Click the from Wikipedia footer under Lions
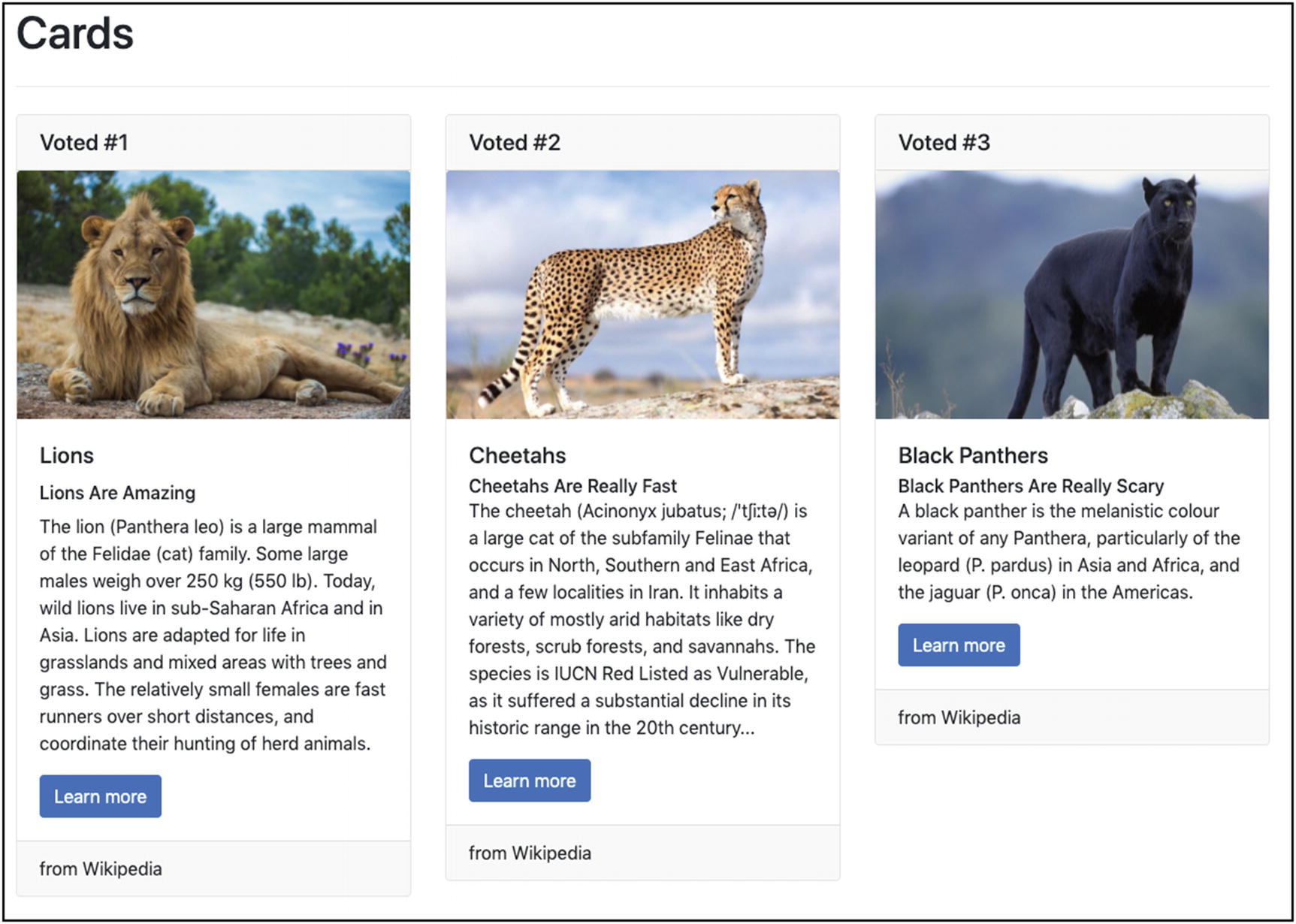The width and height of the screenshot is (1296, 924). click(x=101, y=868)
